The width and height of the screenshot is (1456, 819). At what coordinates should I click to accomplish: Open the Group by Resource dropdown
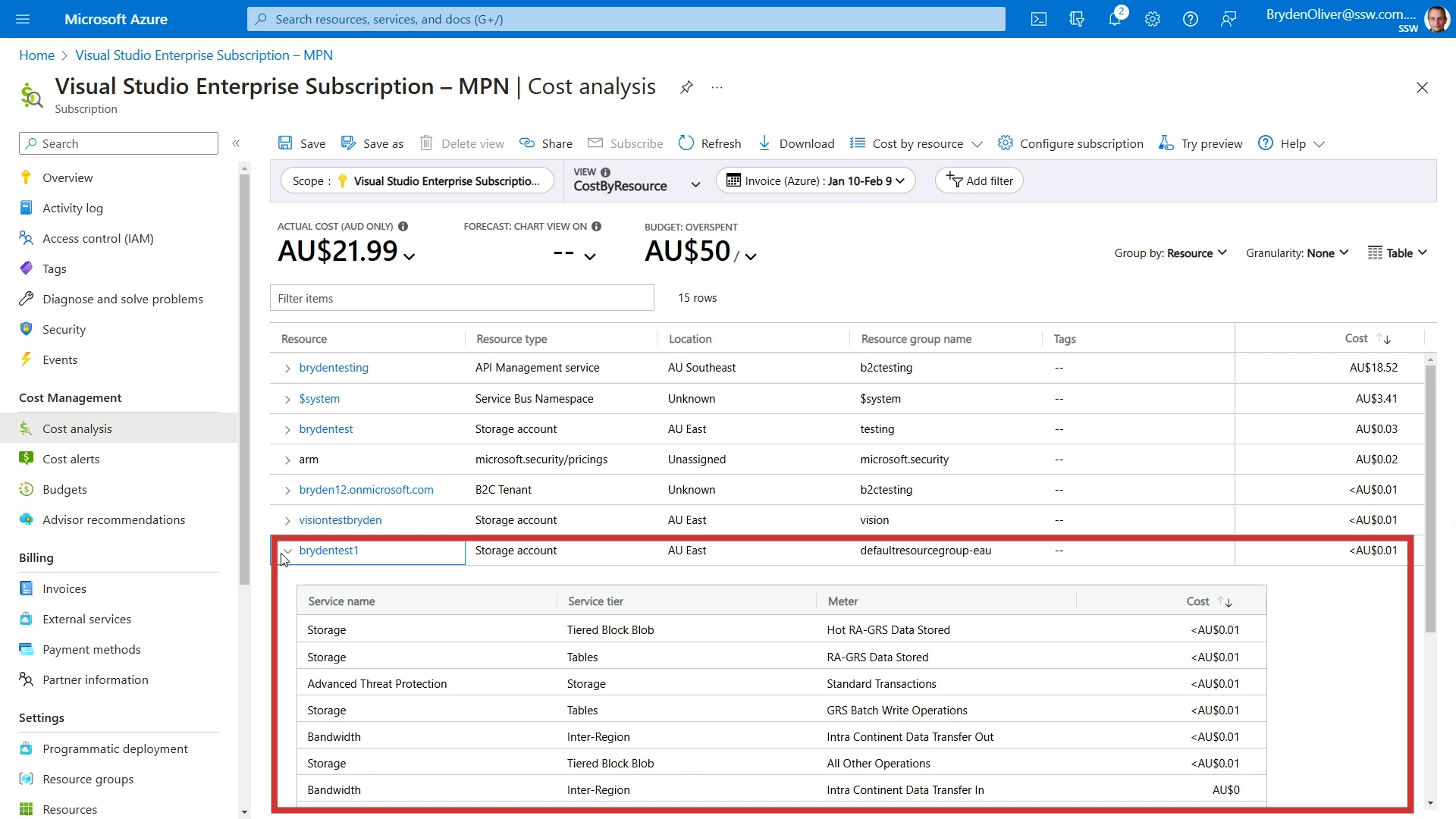pyautogui.click(x=1170, y=253)
